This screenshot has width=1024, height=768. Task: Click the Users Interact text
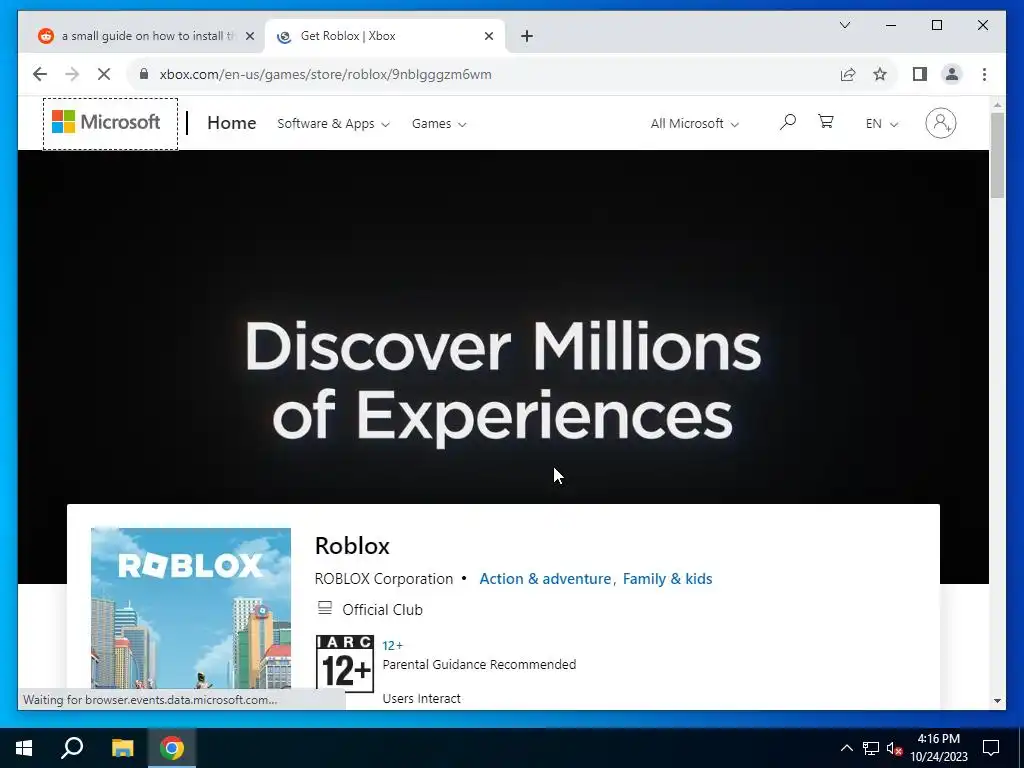421,698
